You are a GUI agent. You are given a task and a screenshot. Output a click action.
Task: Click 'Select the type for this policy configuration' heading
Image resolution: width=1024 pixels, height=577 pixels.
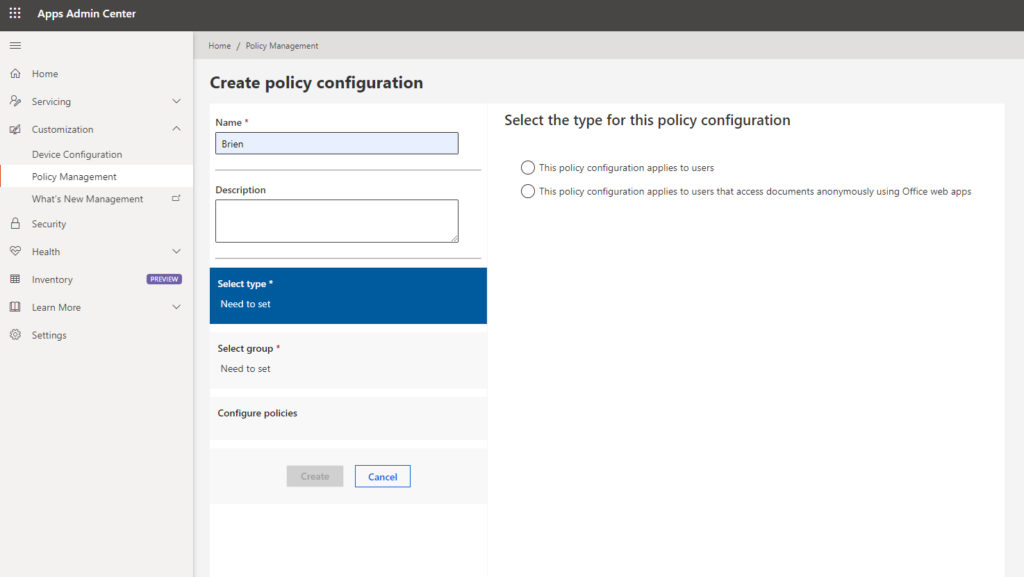[647, 120]
